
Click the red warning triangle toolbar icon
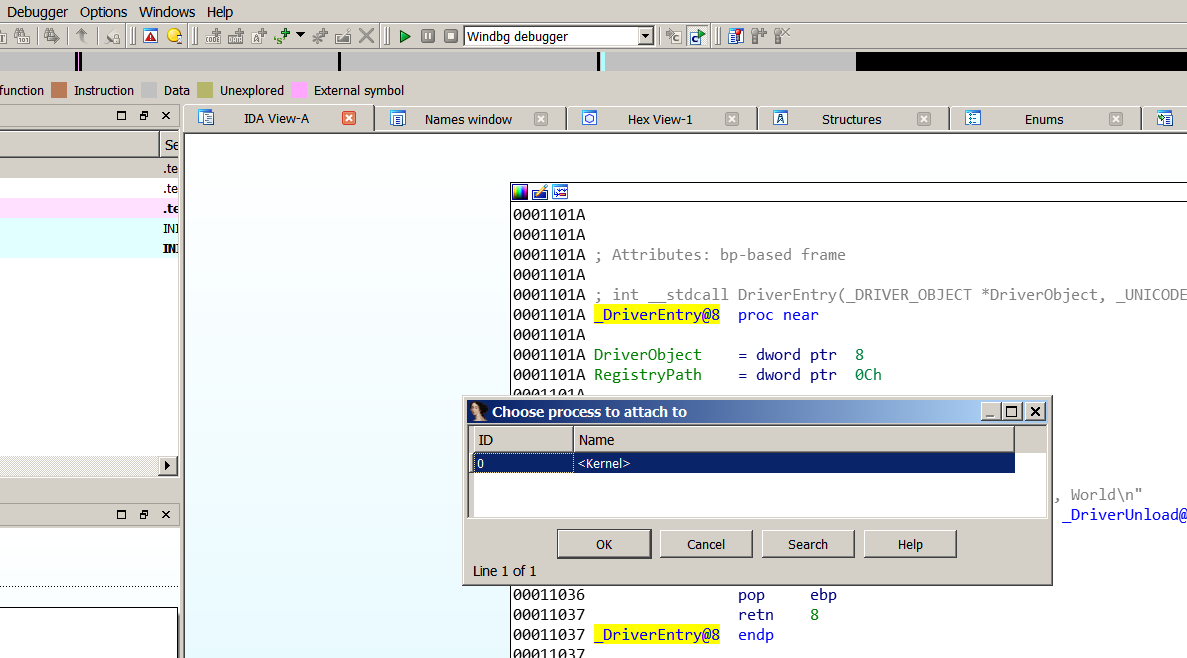coord(150,36)
